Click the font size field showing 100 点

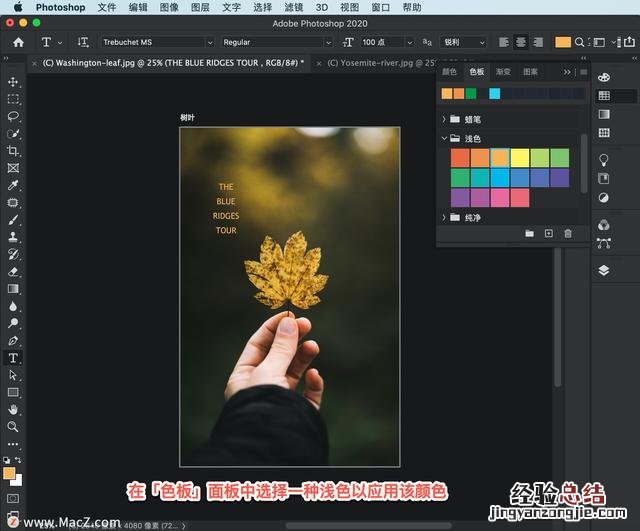pyautogui.click(x=387, y=43)
